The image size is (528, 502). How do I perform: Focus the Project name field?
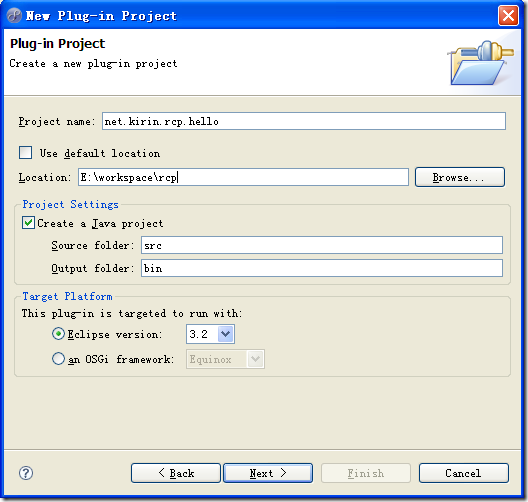pos(304,121)
